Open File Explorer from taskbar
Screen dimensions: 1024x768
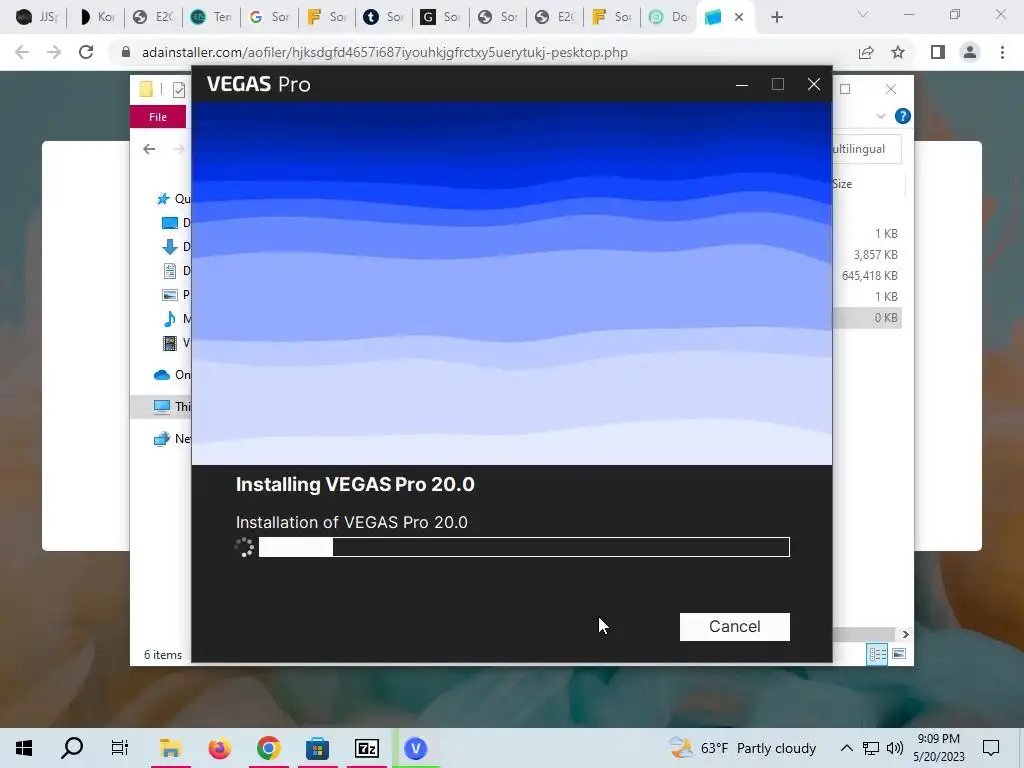pos(170,748)
